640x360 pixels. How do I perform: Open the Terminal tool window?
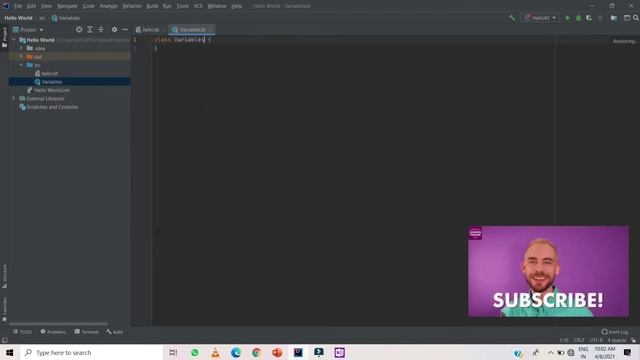pyautogui.click(x=87, y=332)
